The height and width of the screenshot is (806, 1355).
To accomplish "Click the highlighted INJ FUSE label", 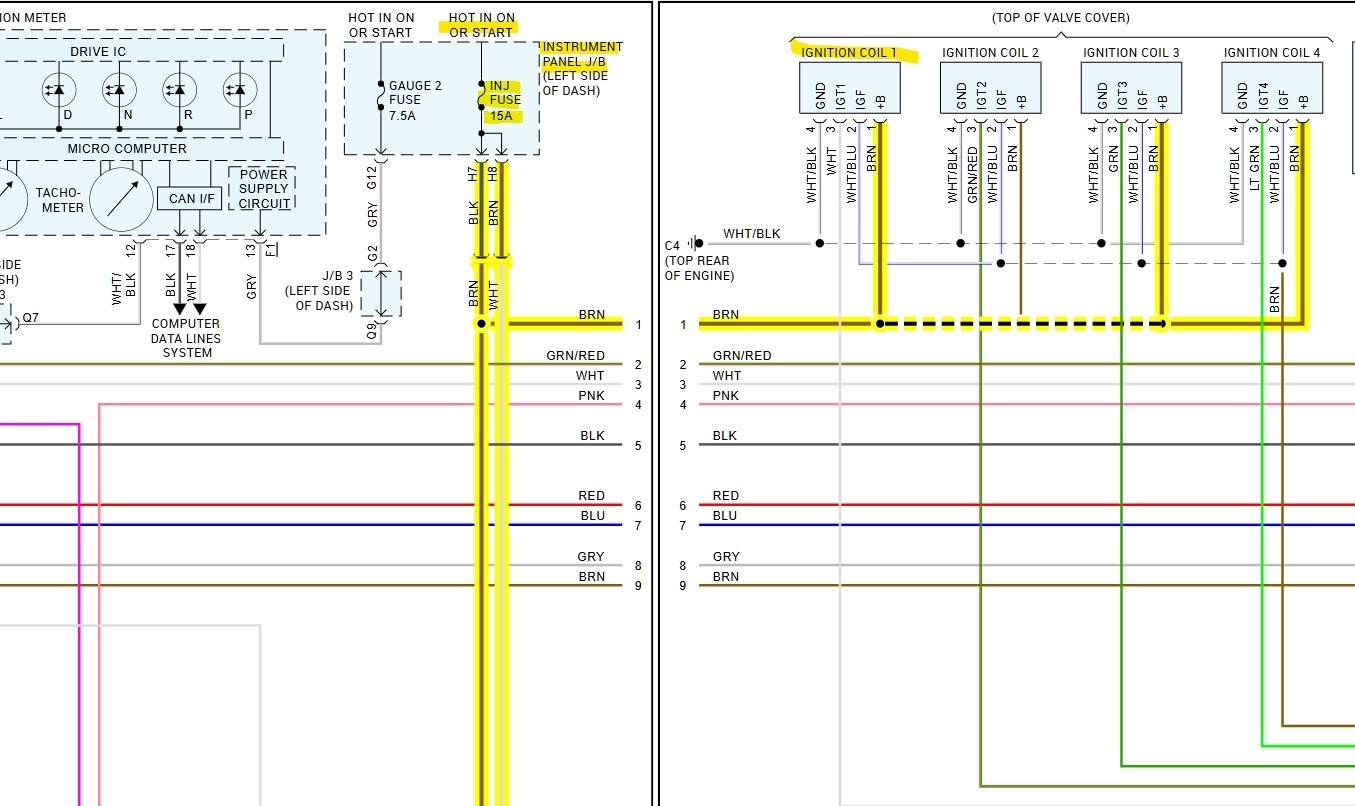I will [x=504, y=100].
